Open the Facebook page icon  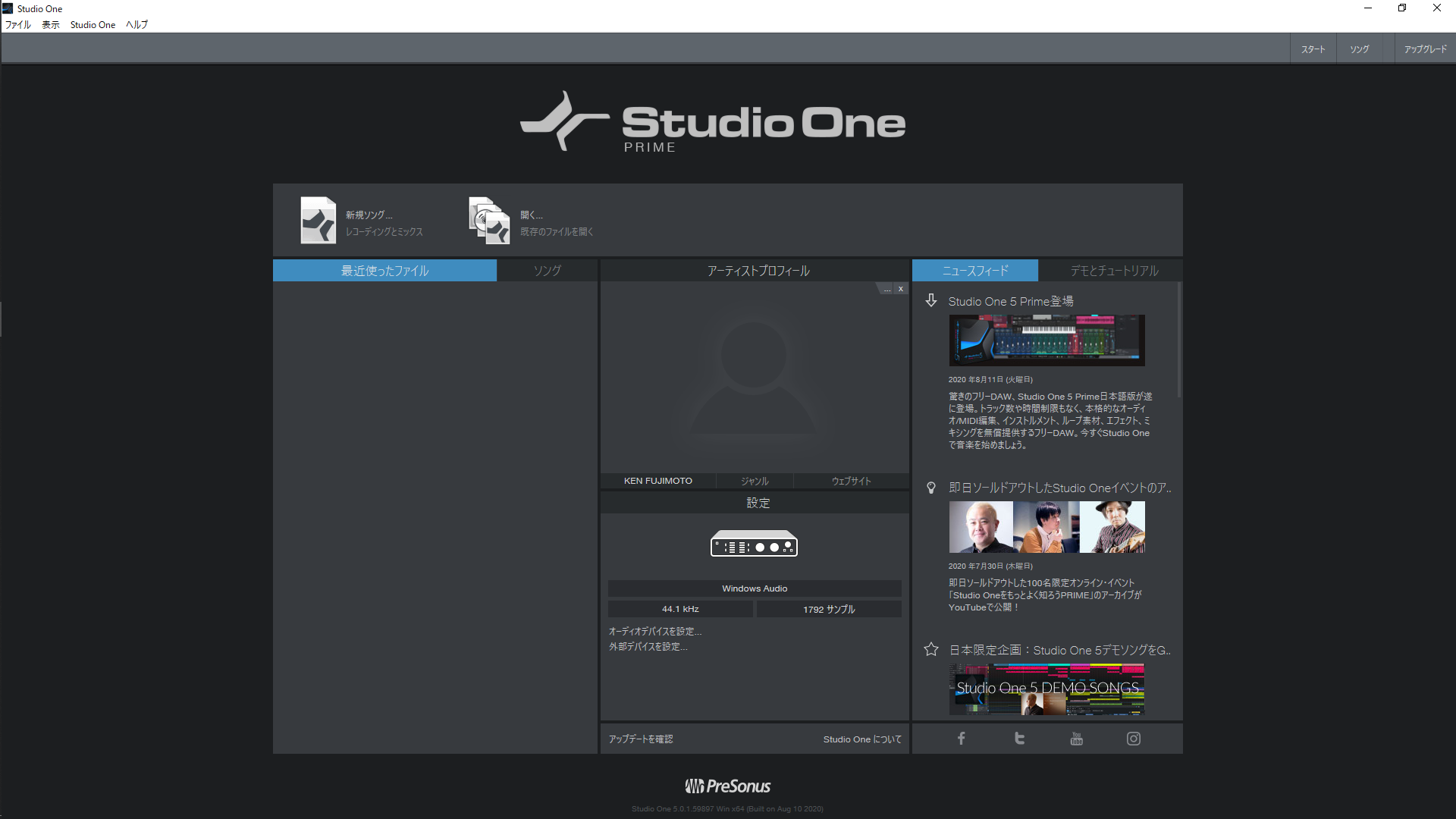[961, 739]
